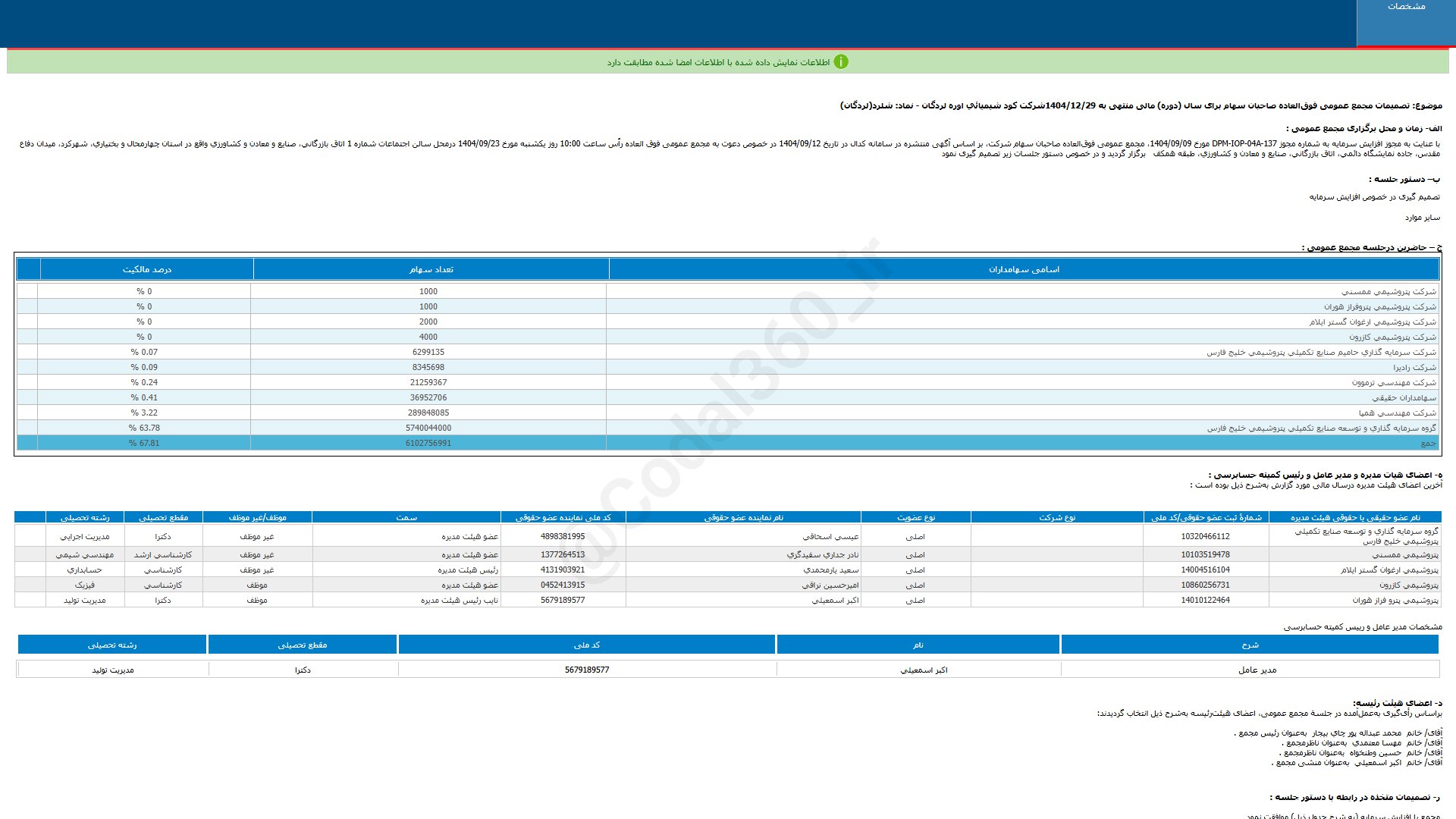Click the موظف/غیر موظف column header
Viewport: 1456px width, 819px height.
click(257, 517)
